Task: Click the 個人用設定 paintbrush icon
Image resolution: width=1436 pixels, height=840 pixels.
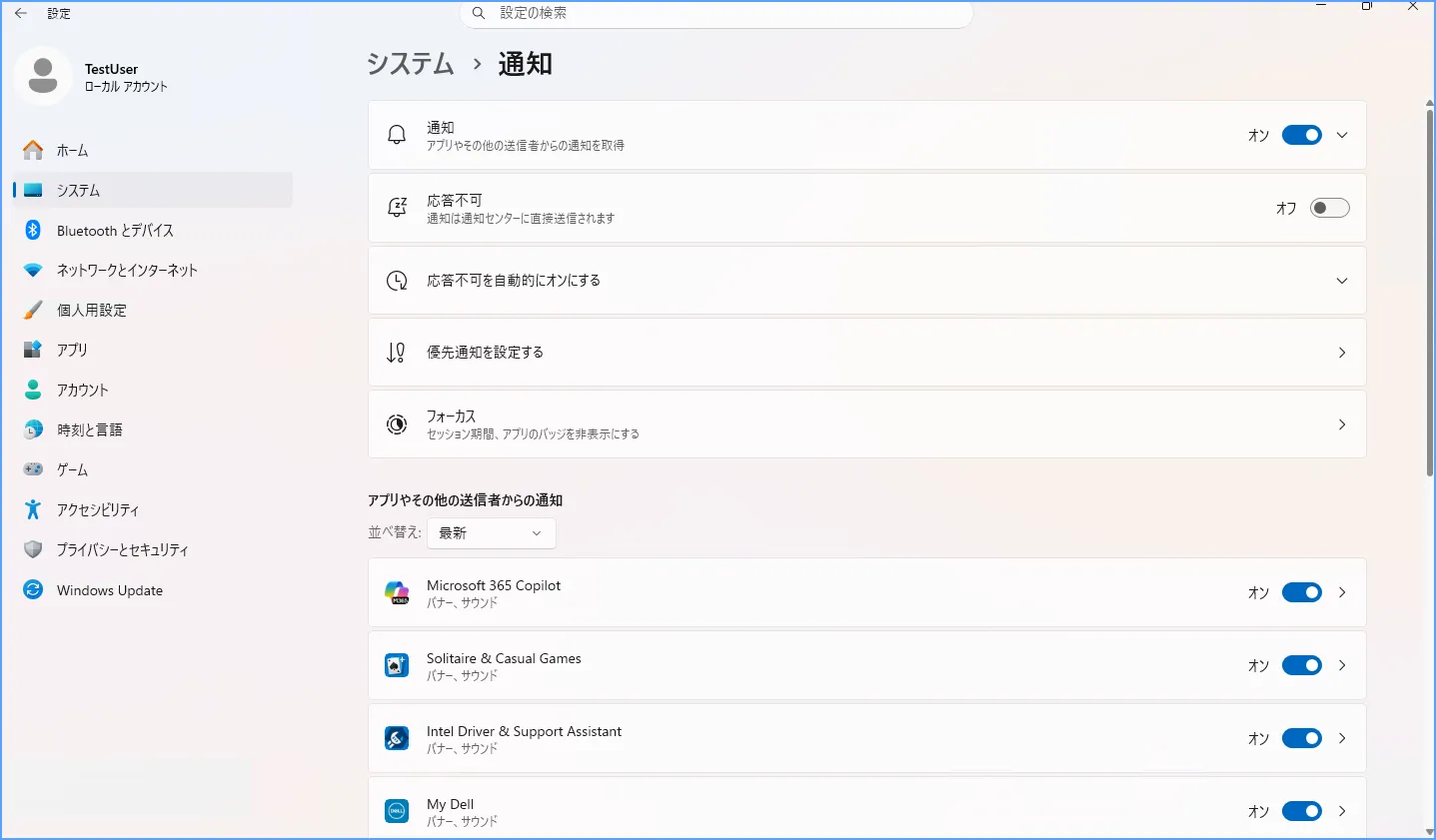Action: click(33, 310)
